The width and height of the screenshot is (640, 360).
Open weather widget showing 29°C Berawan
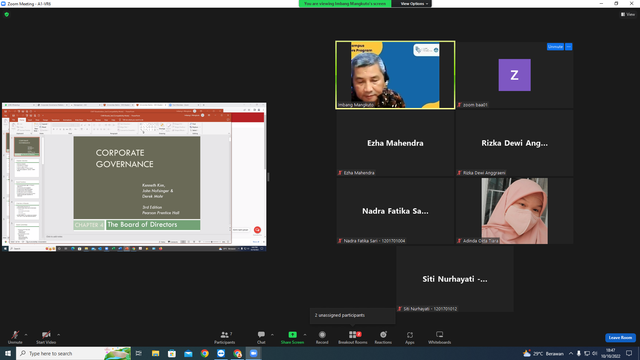[x=543, y=353]
